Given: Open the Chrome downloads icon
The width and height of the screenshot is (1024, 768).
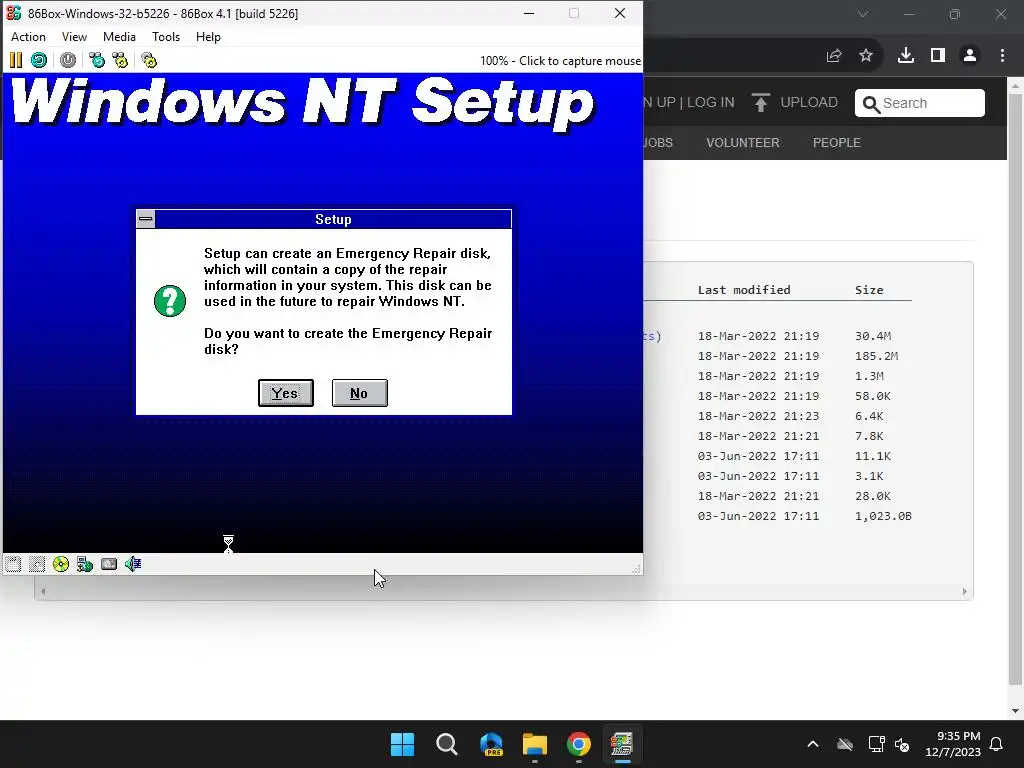Looking at the screenshot, I should coord(906,56).
